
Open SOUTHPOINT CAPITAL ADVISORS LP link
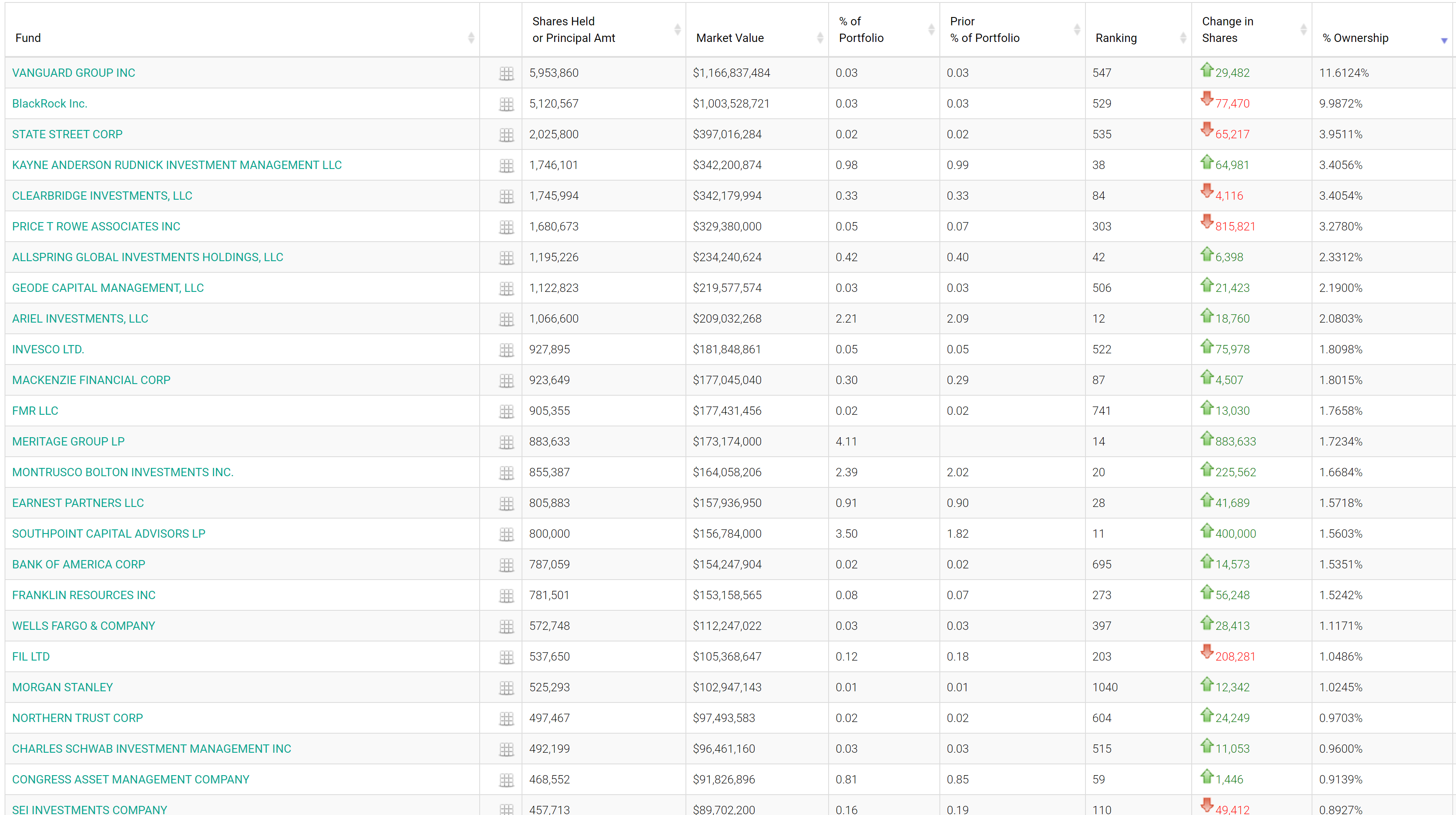pyautogui.click(x=109, y=534)
